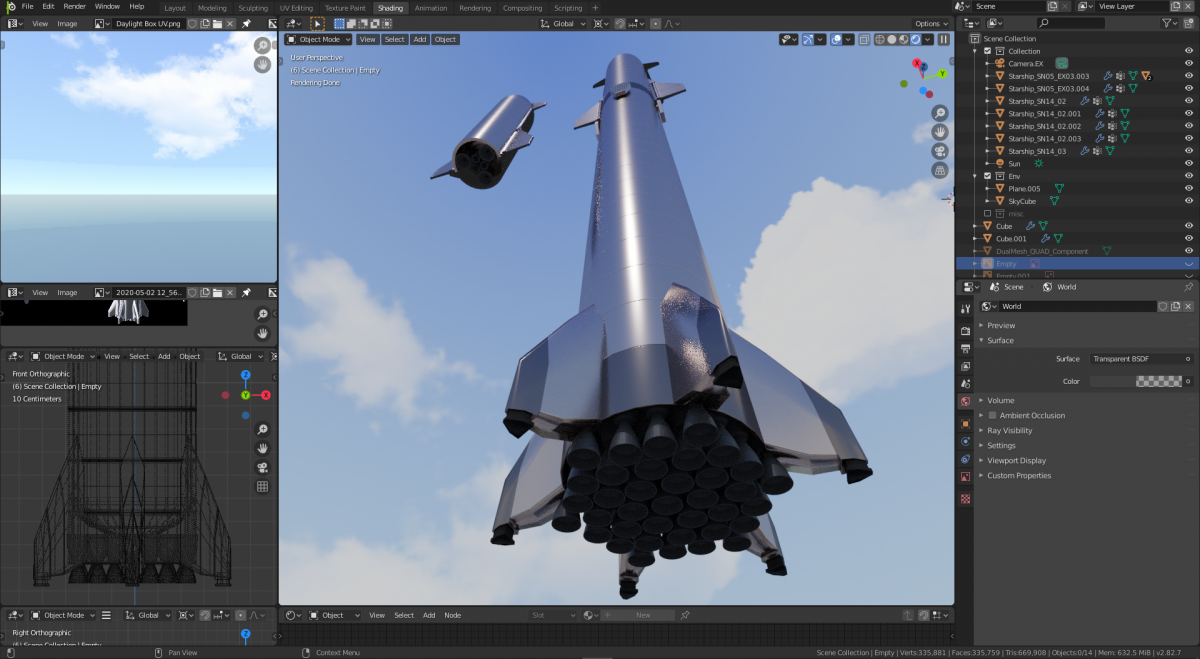
Task: Toggle X-ray mode in viewport header
Action: coord(863,40)
